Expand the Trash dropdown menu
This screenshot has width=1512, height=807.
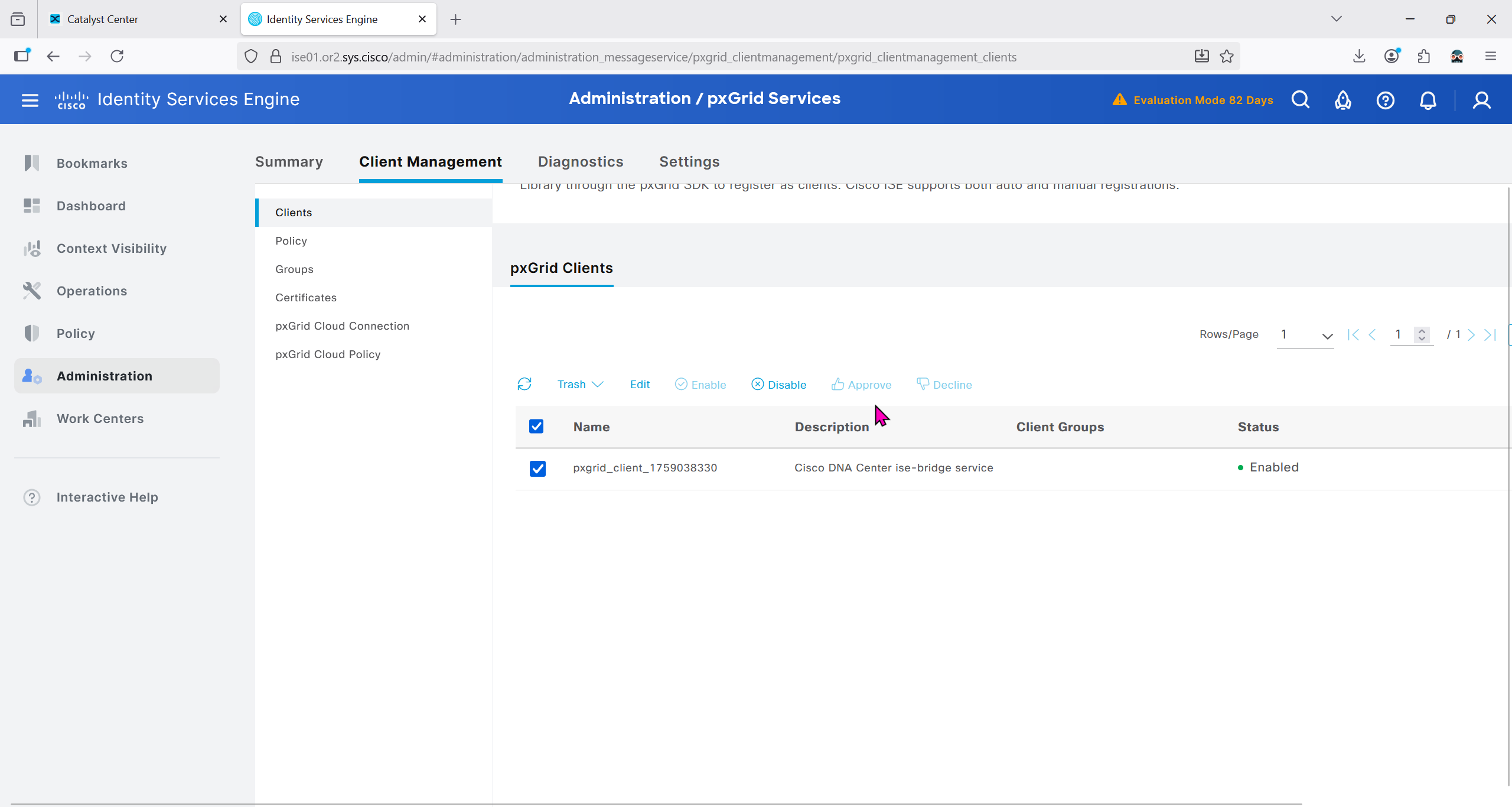[x=580, y=385]
